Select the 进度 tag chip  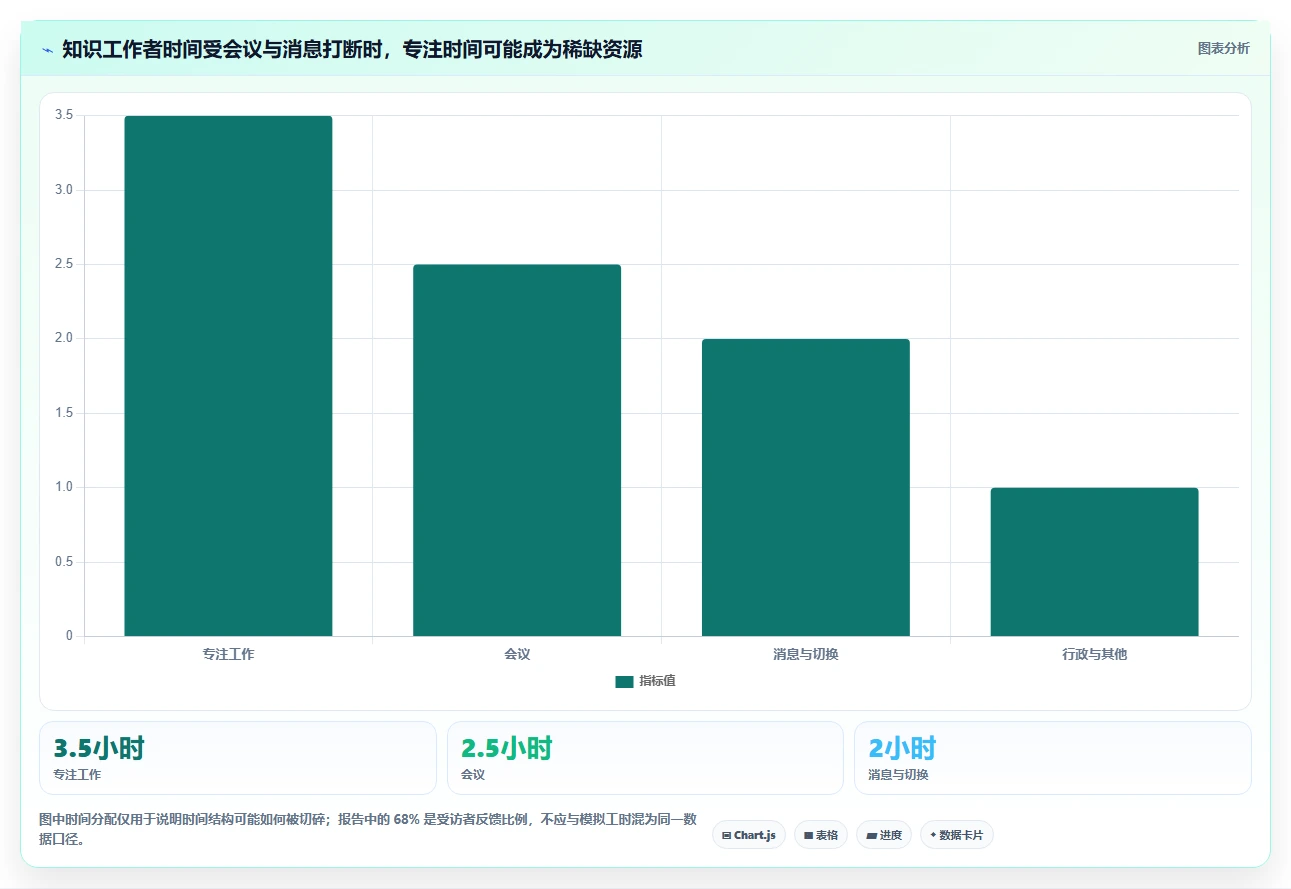tap(884, 835)
